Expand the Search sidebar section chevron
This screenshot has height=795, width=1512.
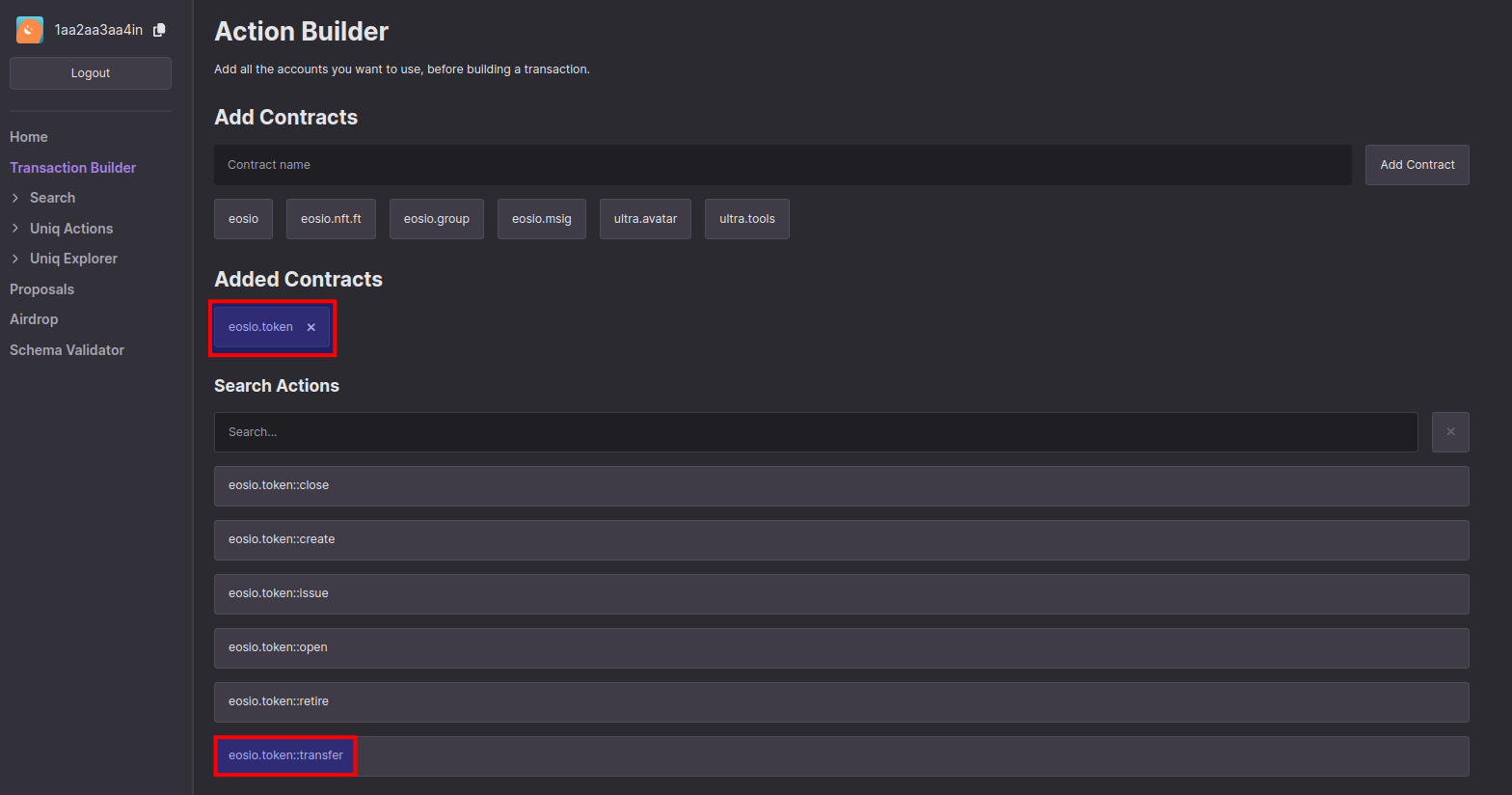[15, 198]
